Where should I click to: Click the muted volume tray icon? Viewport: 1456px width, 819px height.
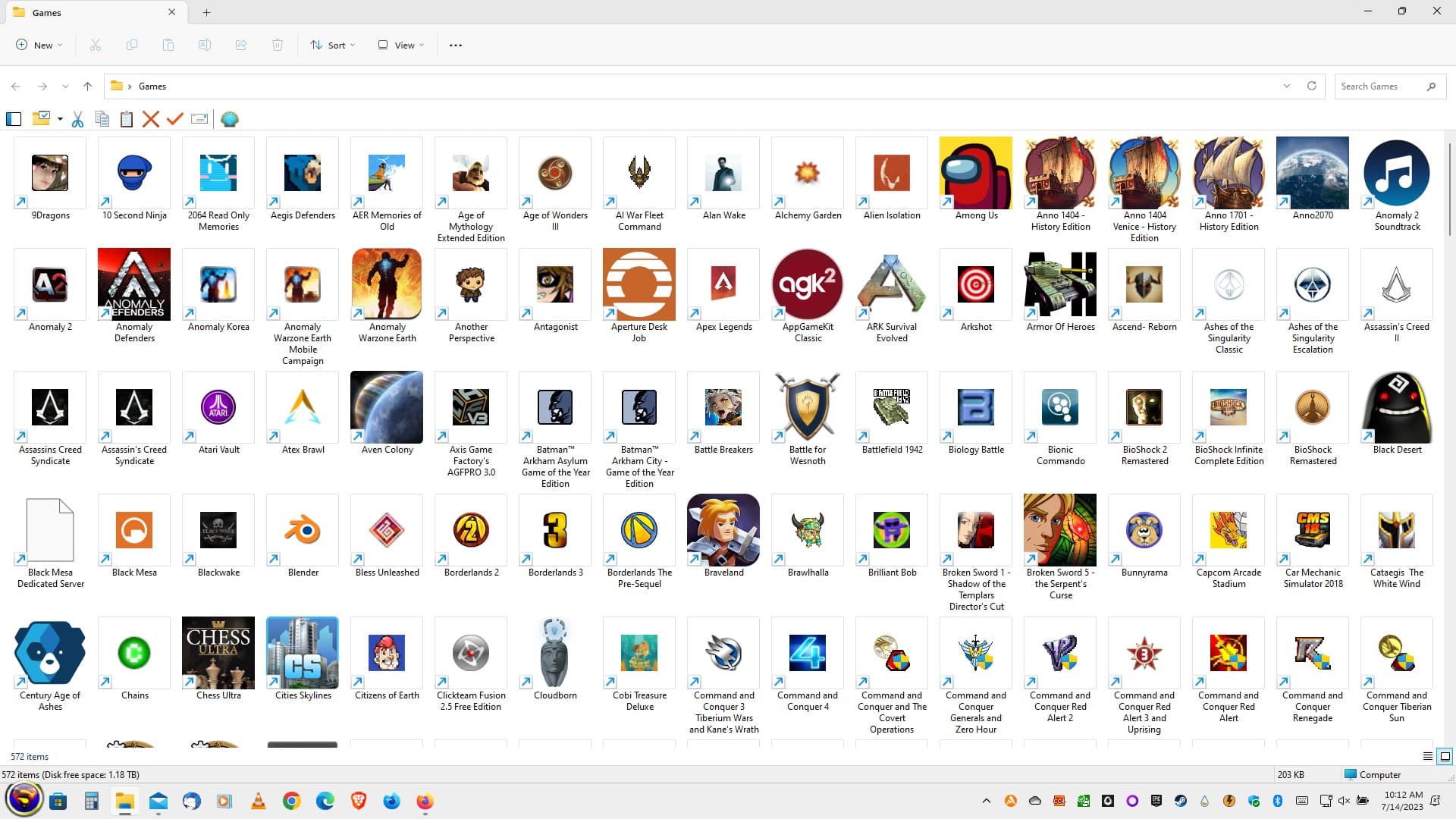coord(1345,801)
